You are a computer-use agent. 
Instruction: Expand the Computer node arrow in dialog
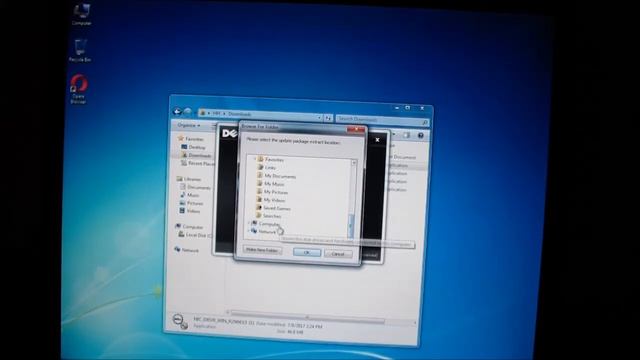tap(249, 223)
